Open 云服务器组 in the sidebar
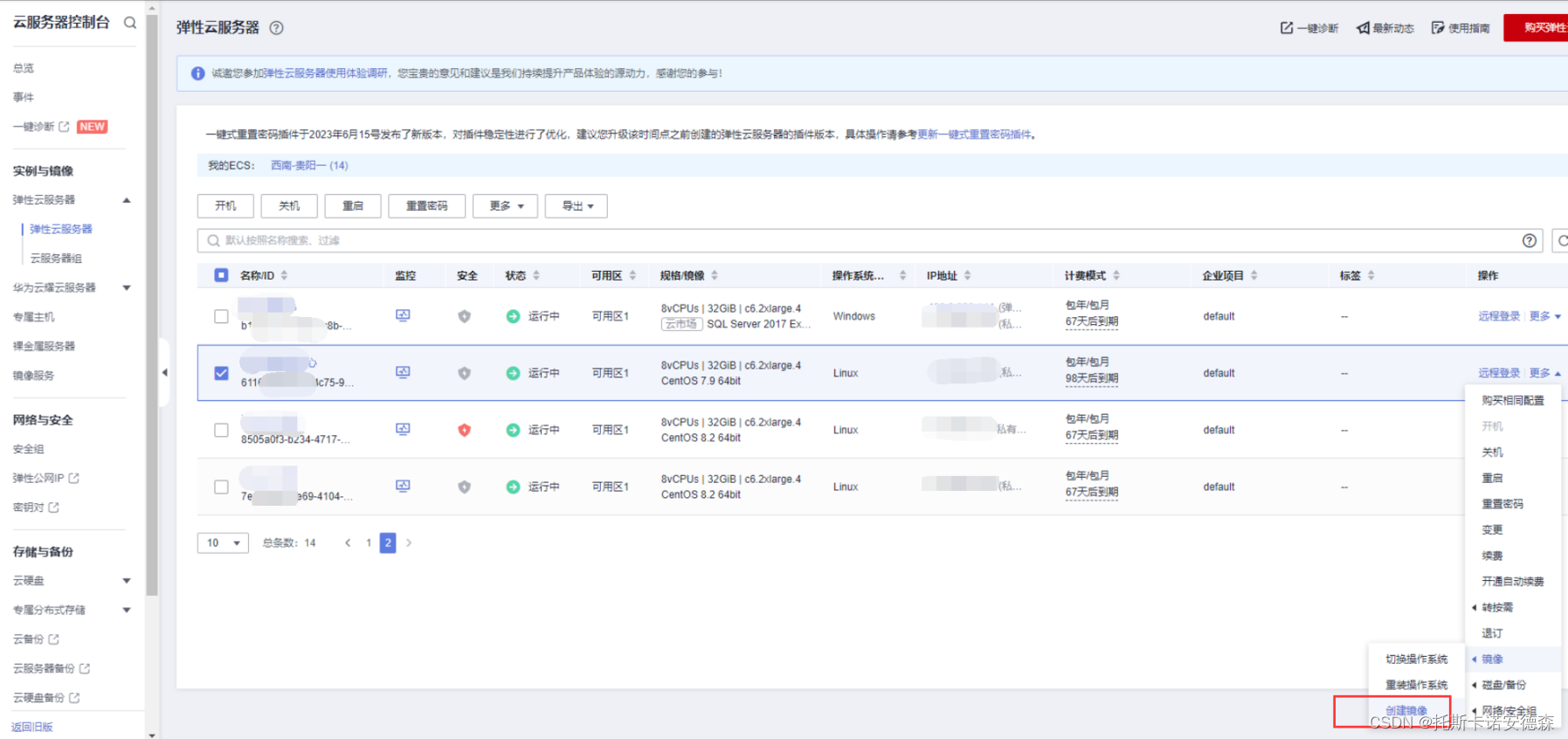This screenshot has height=739, width=1568. click(56, 259)
